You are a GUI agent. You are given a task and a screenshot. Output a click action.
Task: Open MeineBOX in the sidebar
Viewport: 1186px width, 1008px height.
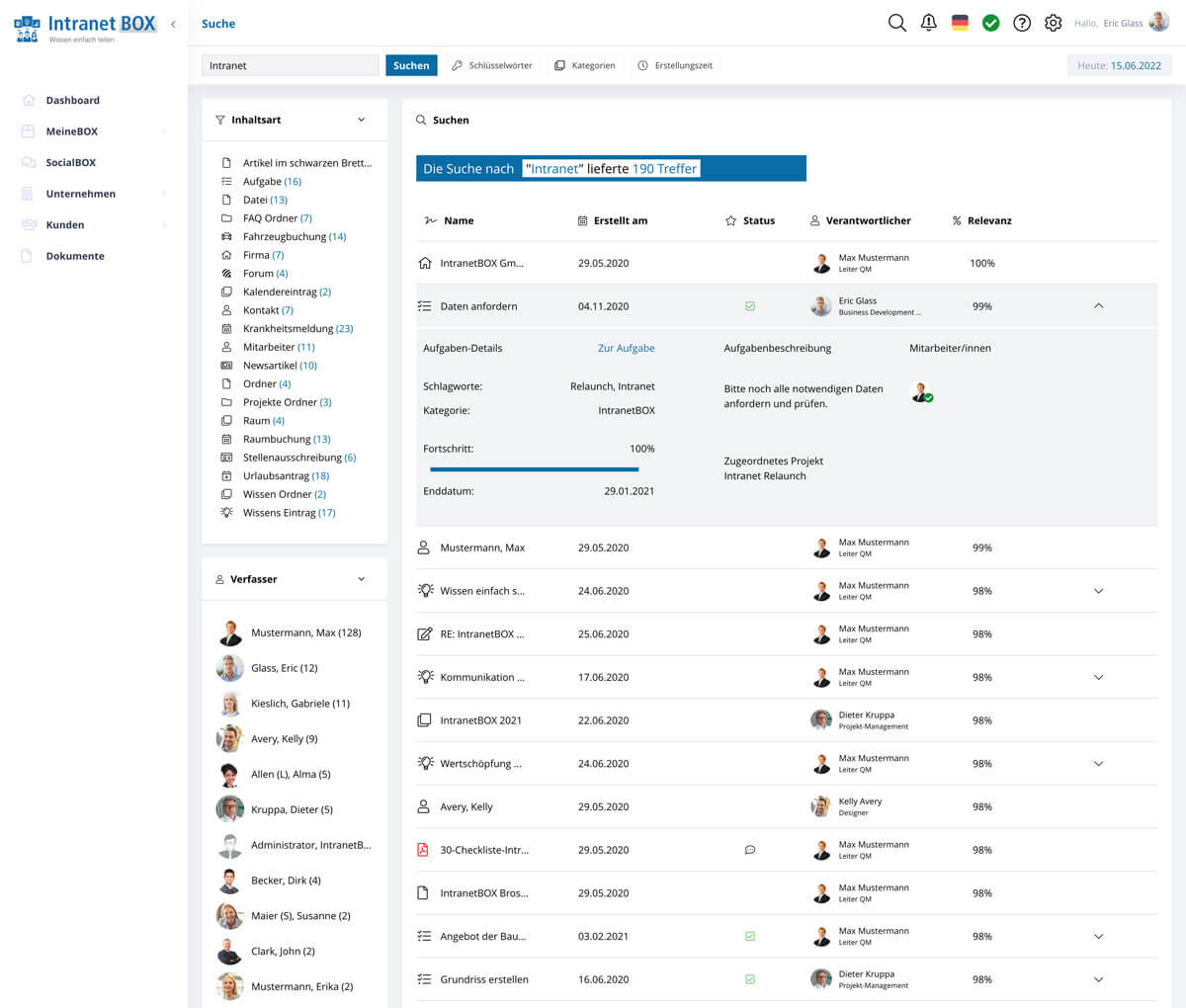pos(71,131)
